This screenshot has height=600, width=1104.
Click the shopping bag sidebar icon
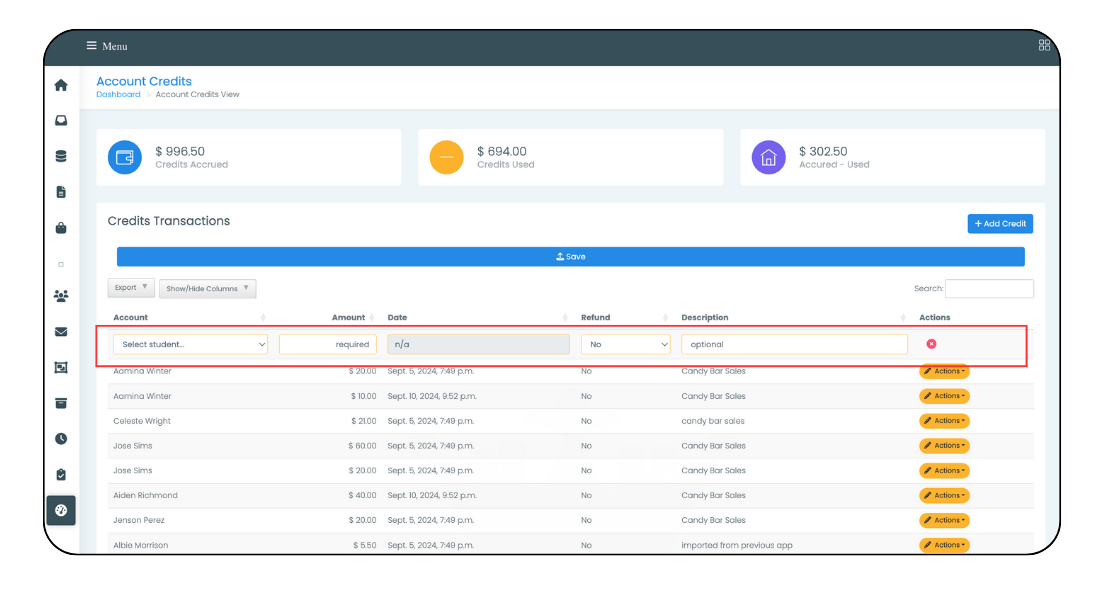click(61, 227)
